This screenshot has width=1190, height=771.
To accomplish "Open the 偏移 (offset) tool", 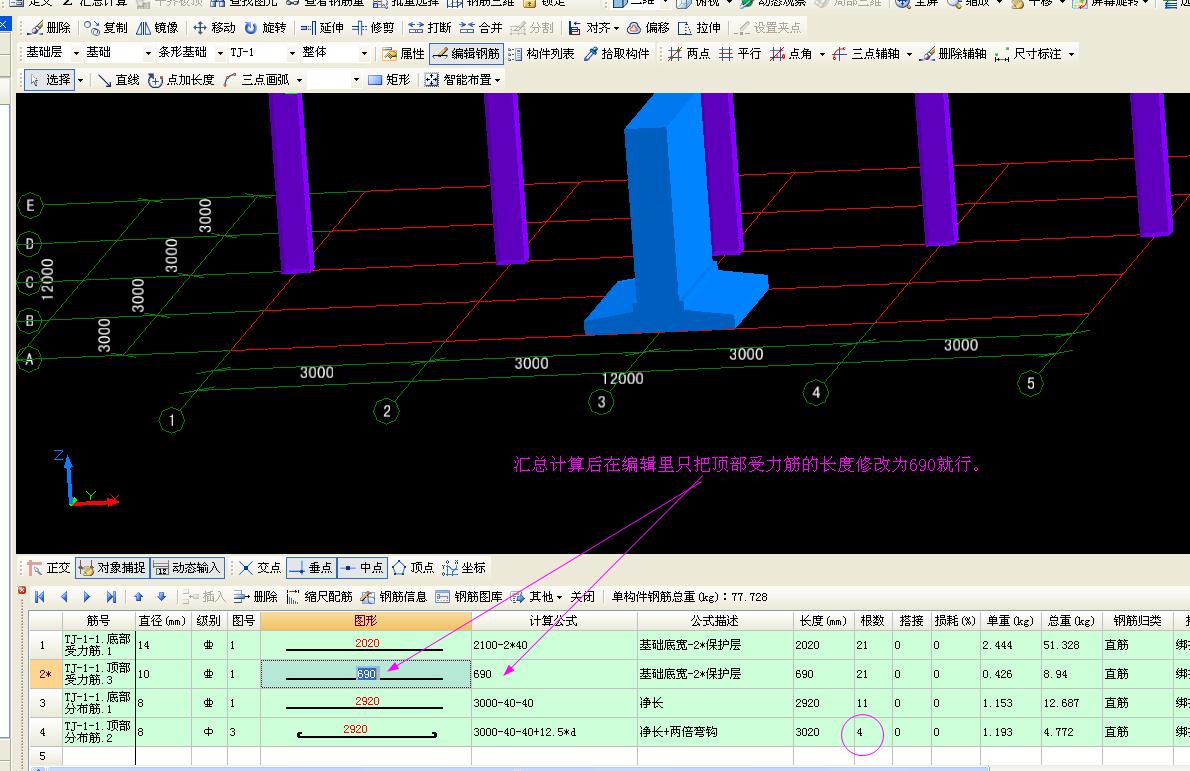I will 649,28.
